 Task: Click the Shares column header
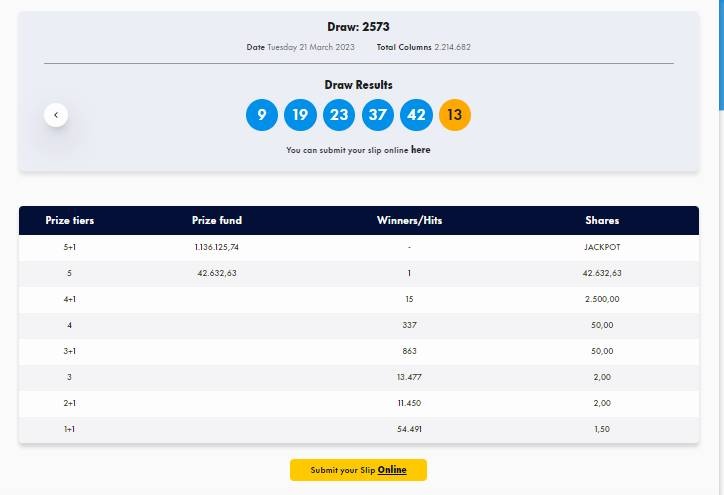602,220
